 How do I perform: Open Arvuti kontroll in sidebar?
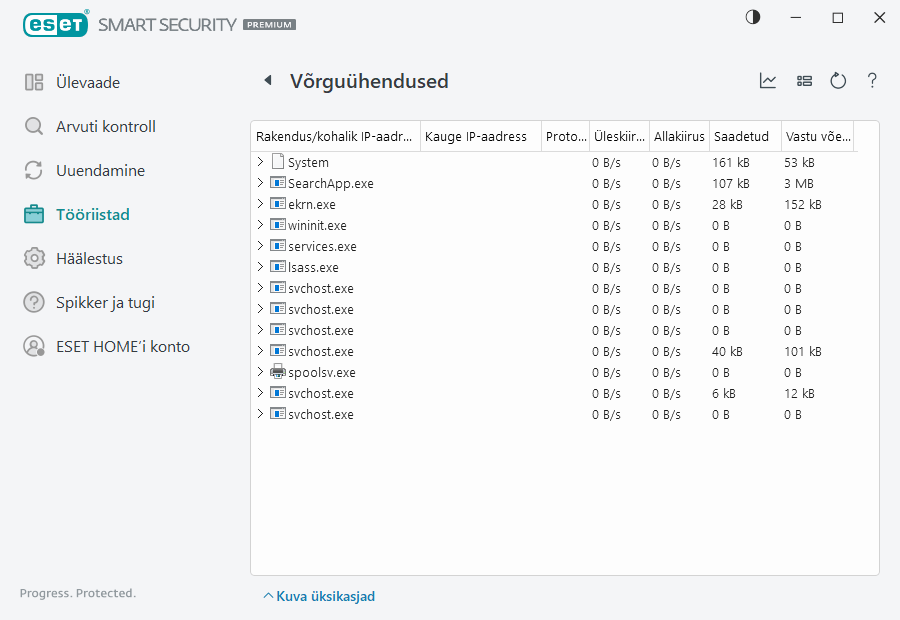pos(105,127)
